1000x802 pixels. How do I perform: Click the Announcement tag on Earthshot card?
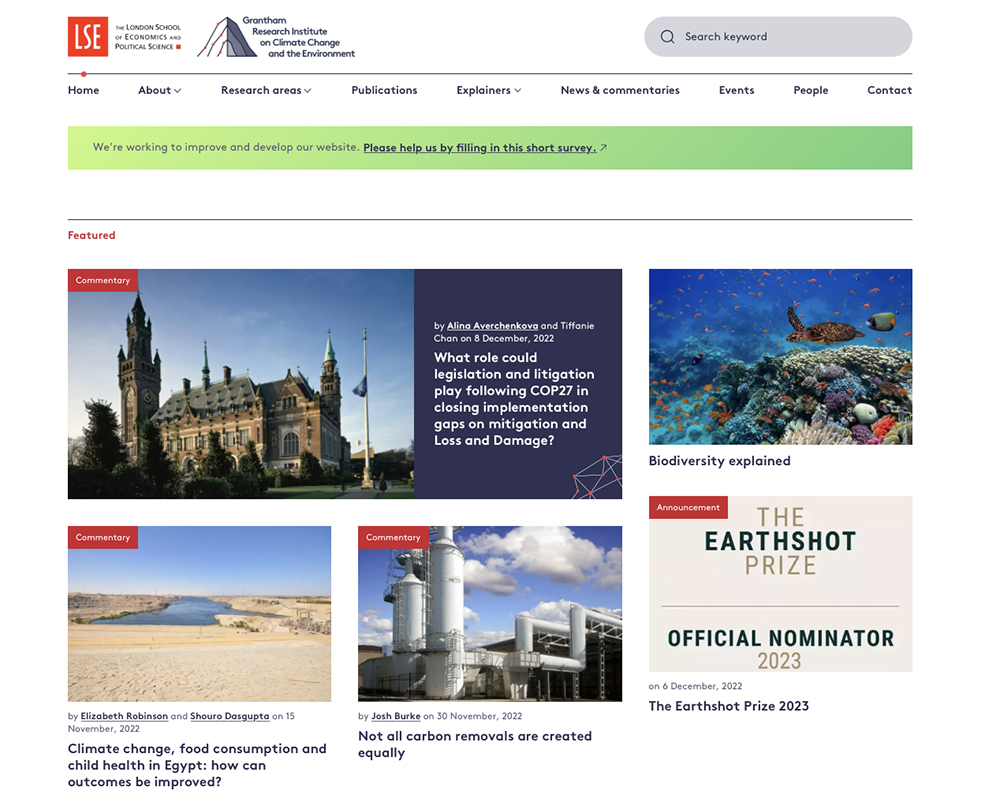688,507
